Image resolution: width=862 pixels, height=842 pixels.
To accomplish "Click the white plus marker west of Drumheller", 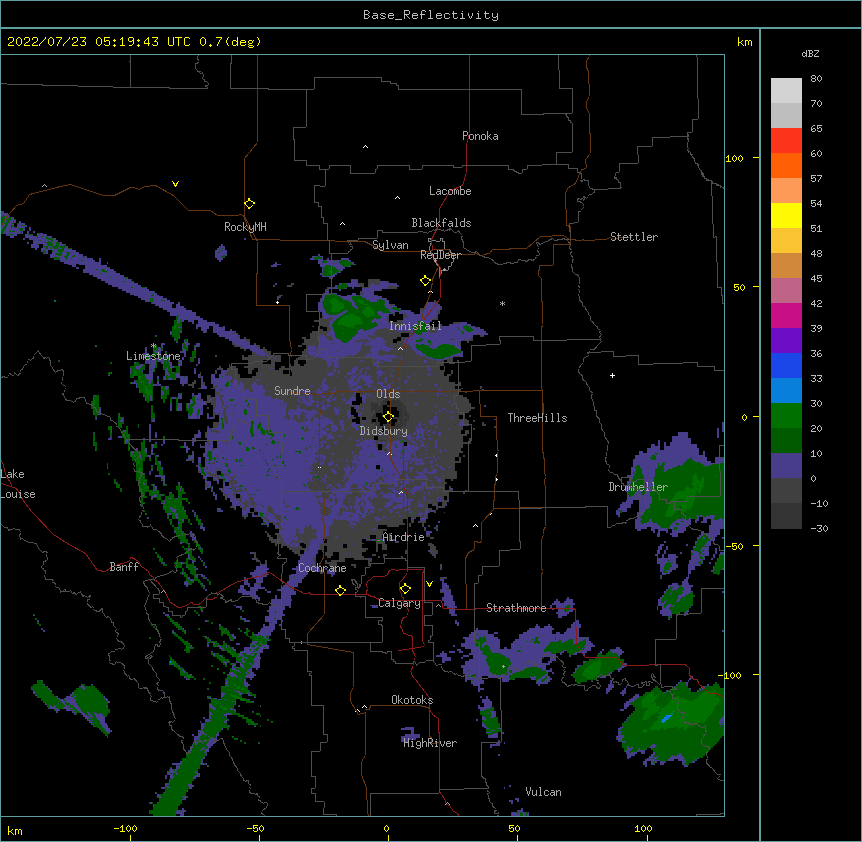I will coord(612,375).
